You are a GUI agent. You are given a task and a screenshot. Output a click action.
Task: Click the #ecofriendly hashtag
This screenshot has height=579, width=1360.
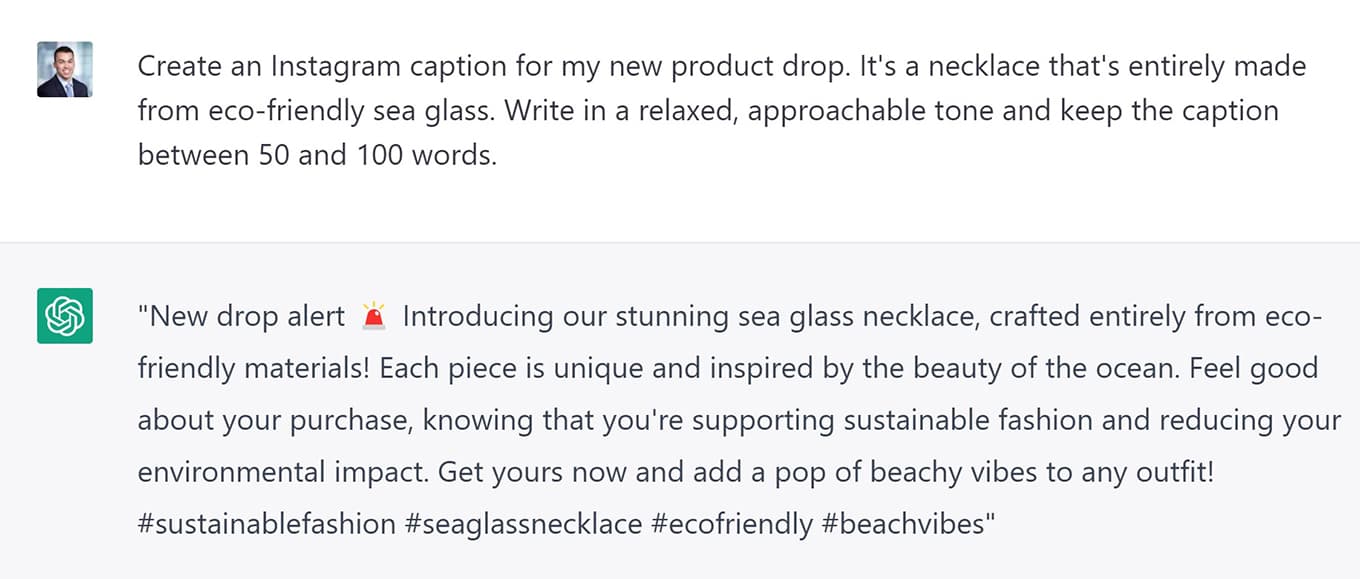point(732,523)
